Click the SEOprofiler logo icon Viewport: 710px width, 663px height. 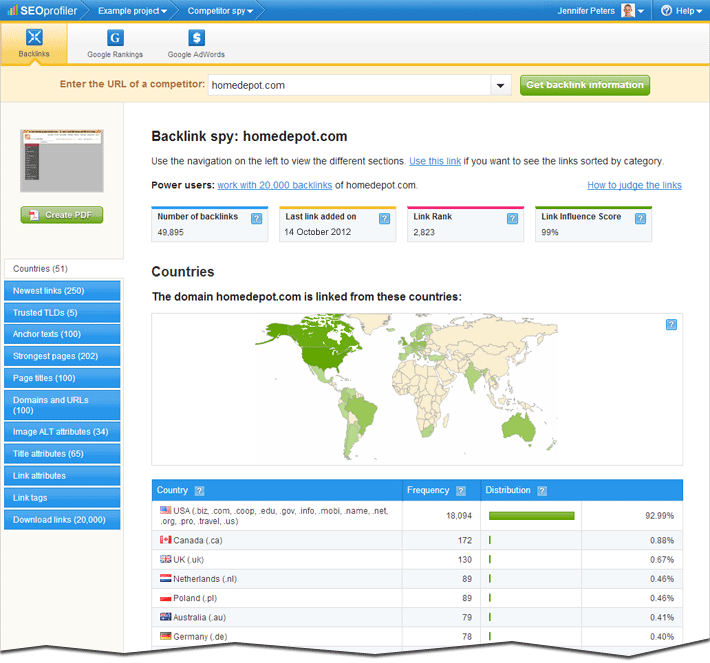(12, 10)
